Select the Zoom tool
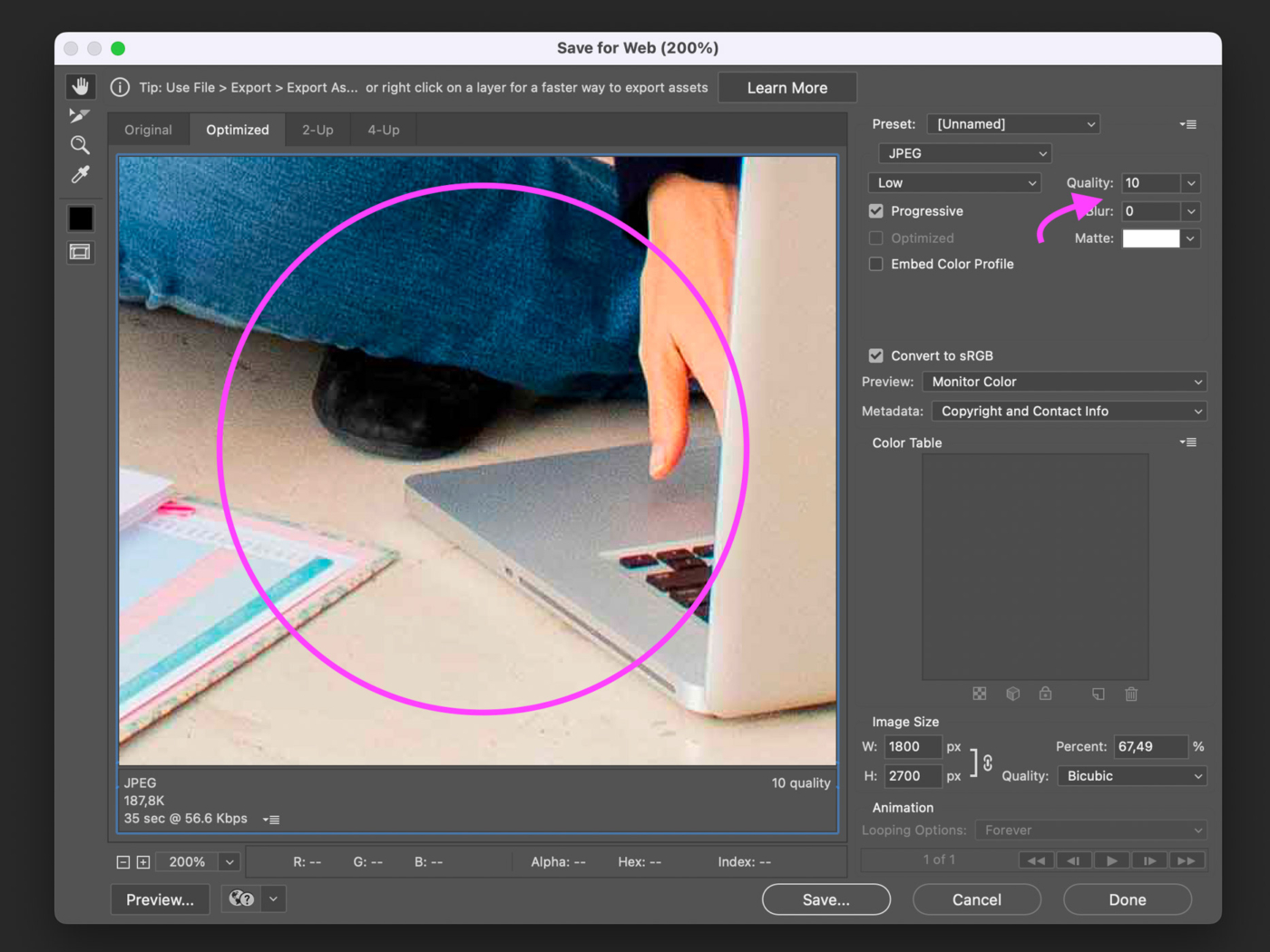The image size is (1270, 952). 80,145
